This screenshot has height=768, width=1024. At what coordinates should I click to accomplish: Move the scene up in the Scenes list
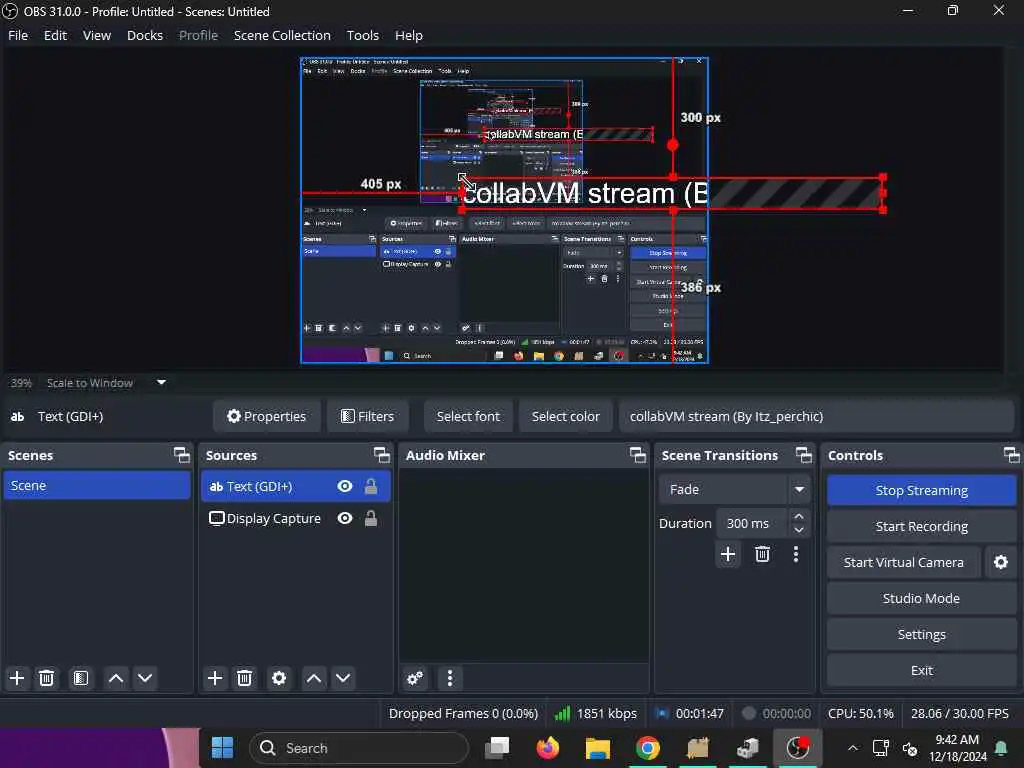[x=116, y=678]
